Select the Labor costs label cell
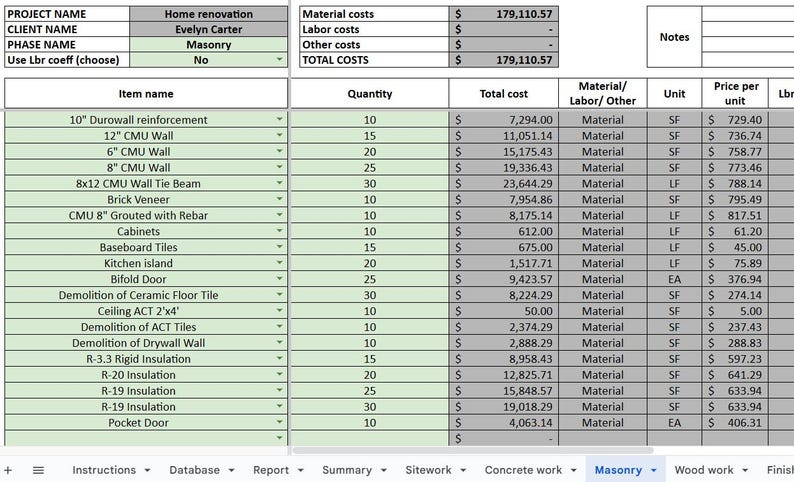794x482 pixels. pyautogui.click(x=374, y=29)
